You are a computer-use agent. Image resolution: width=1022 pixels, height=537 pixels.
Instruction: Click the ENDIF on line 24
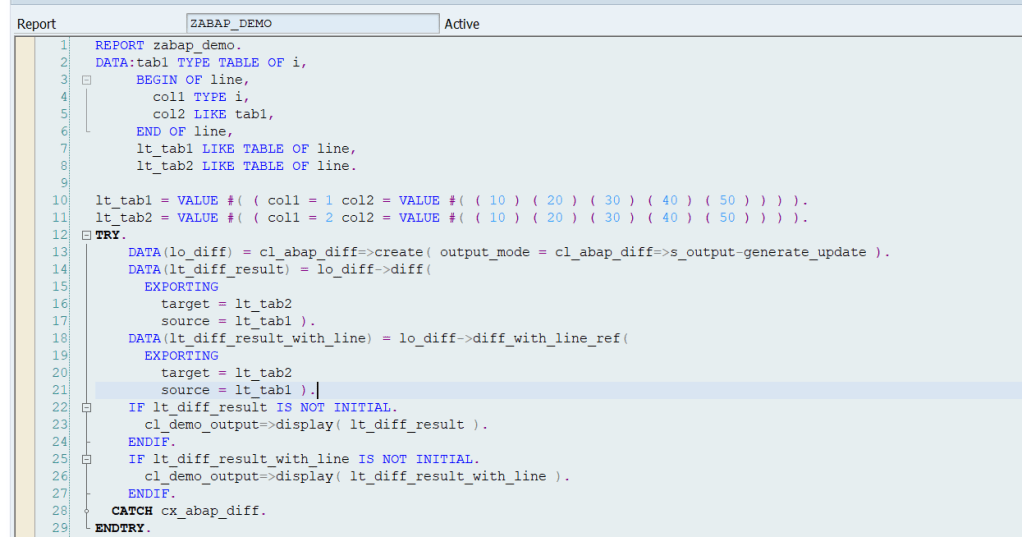(152, 442)
